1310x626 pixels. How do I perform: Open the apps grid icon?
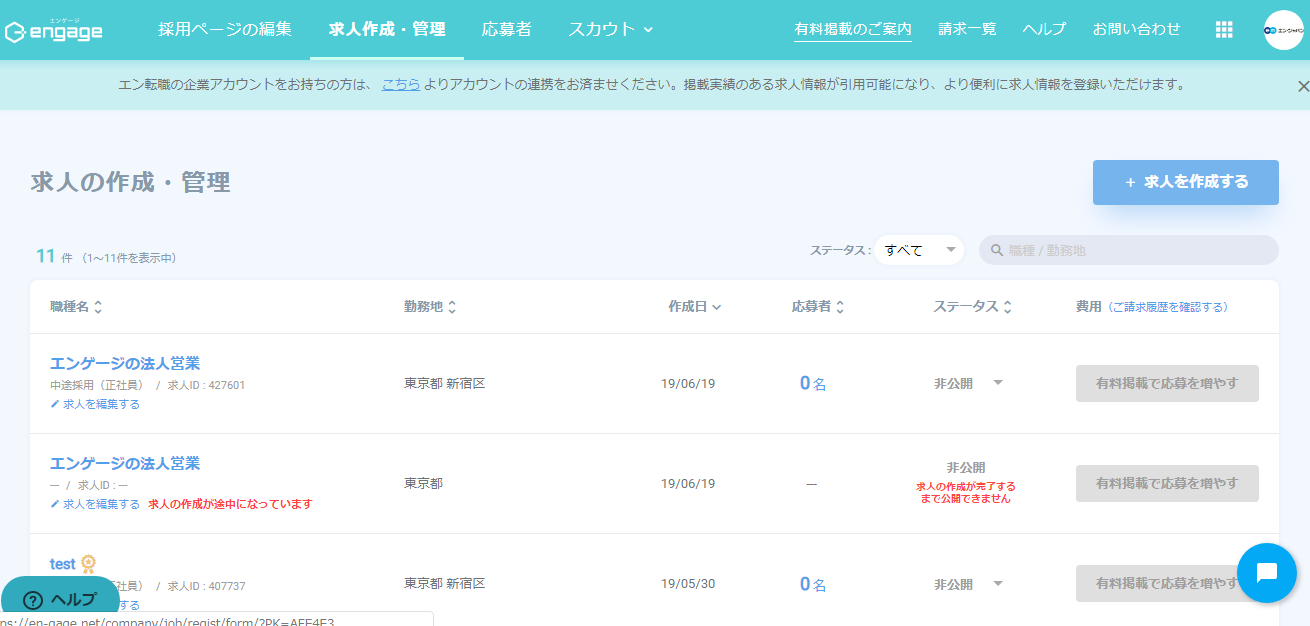pyautogui.click(x=1224, y=30)
